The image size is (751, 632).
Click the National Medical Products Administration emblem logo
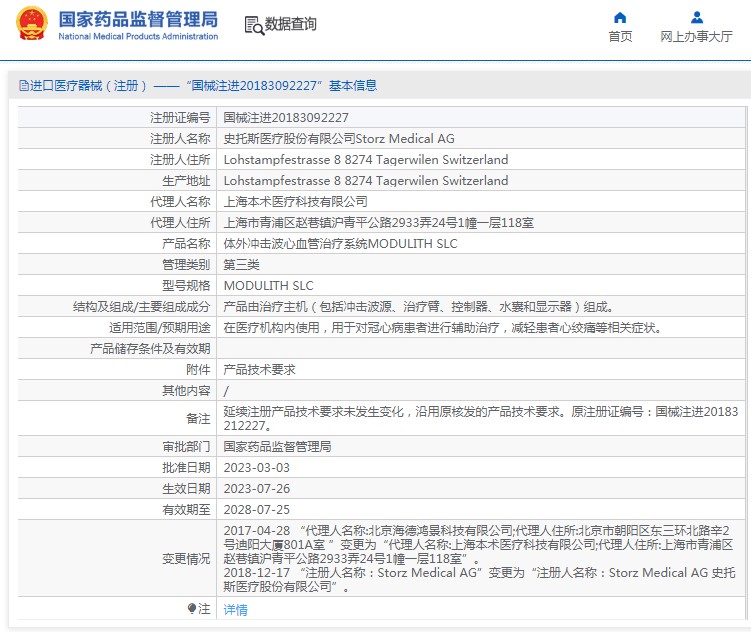32,23
